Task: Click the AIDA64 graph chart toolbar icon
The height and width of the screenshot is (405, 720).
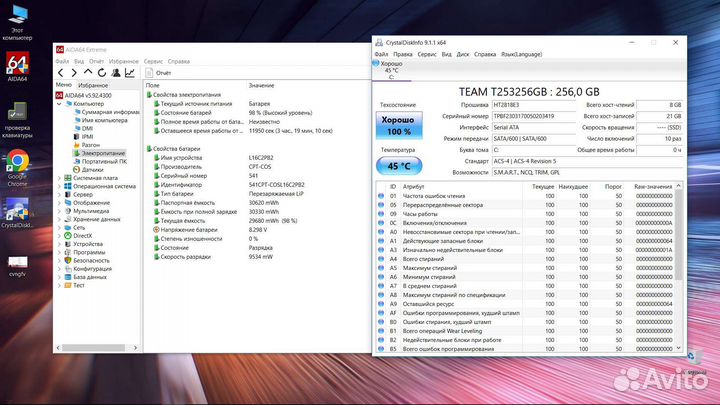Action: pos(130,73)
